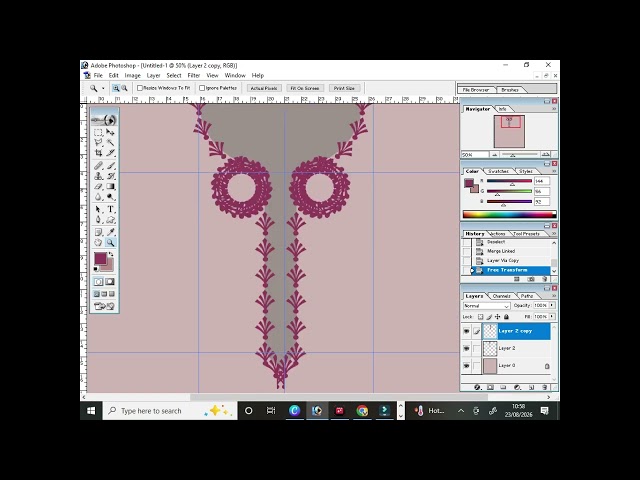Click the Actual Pixels button
Image resolution: width=640 pixels, height=480 pixels.
pyautogui.click(x=264, y=88)
